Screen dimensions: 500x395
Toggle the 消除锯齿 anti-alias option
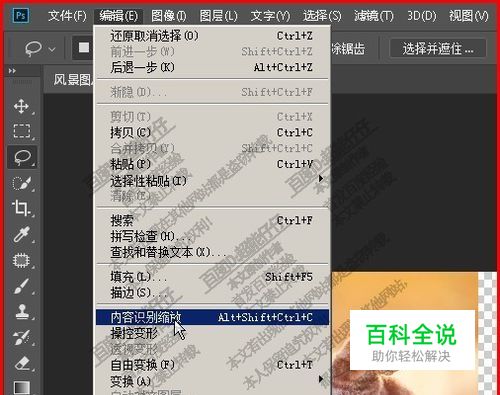coord(348,49)
